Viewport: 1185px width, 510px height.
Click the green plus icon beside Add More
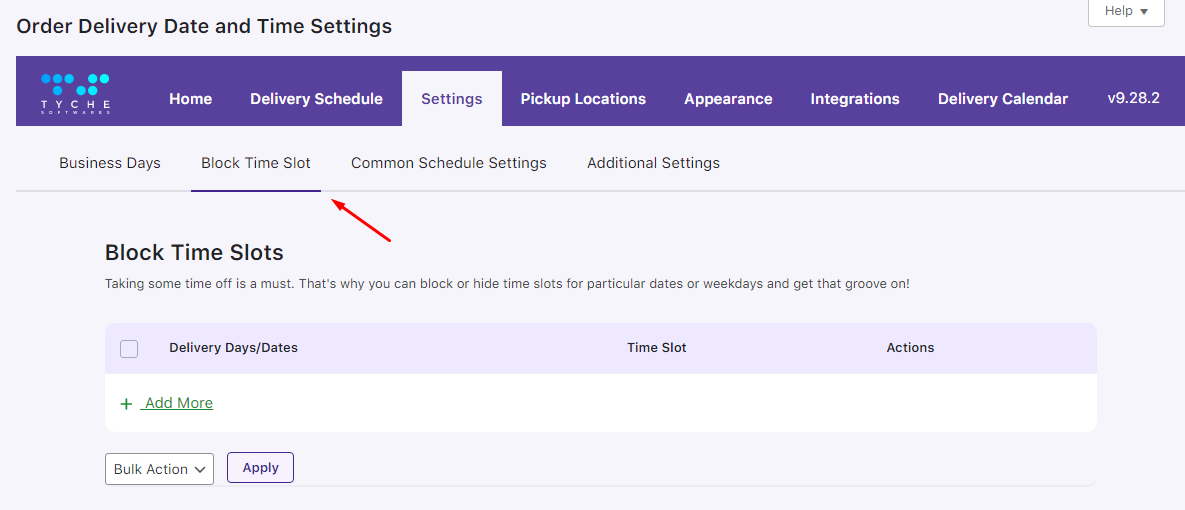click(126, 404)
